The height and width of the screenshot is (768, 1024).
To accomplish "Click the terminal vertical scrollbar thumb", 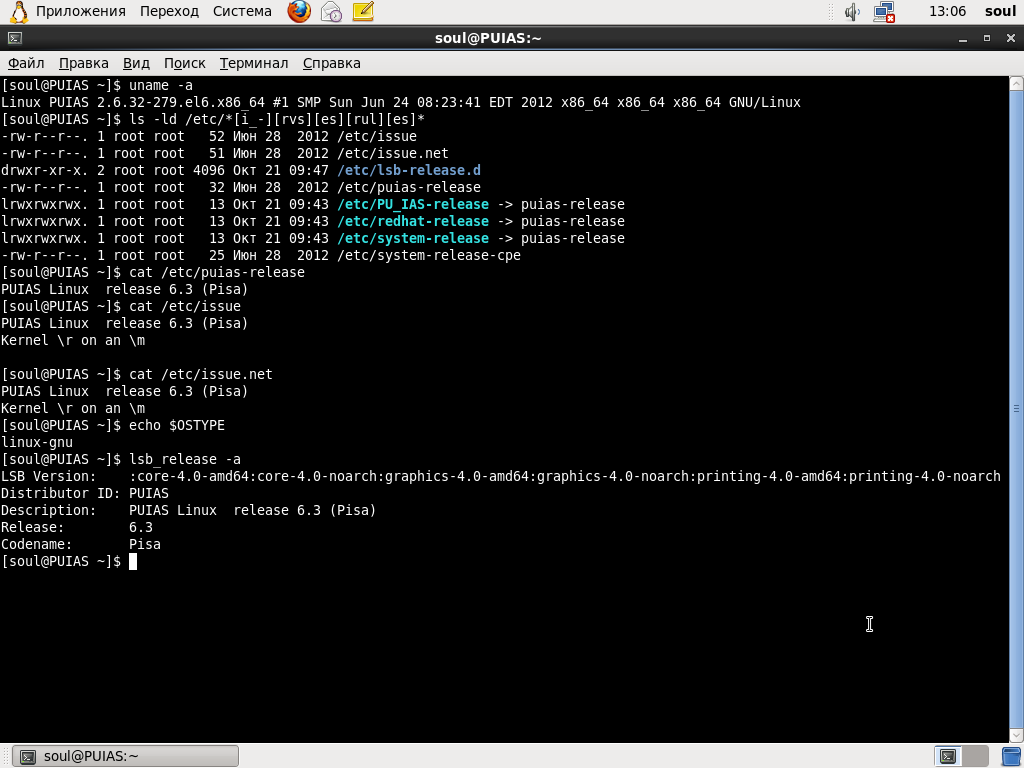I will pyautogui.click(x=1016, y=409).
